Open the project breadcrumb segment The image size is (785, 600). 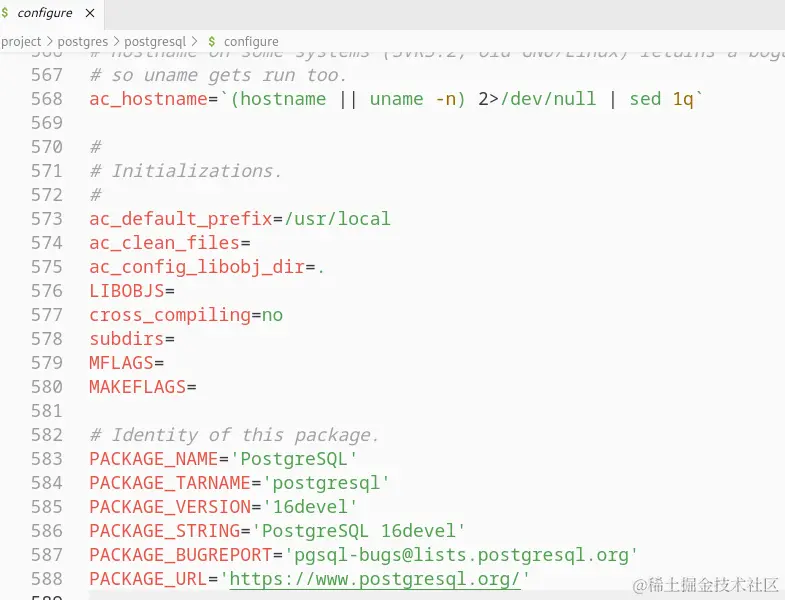pos(21,42)
